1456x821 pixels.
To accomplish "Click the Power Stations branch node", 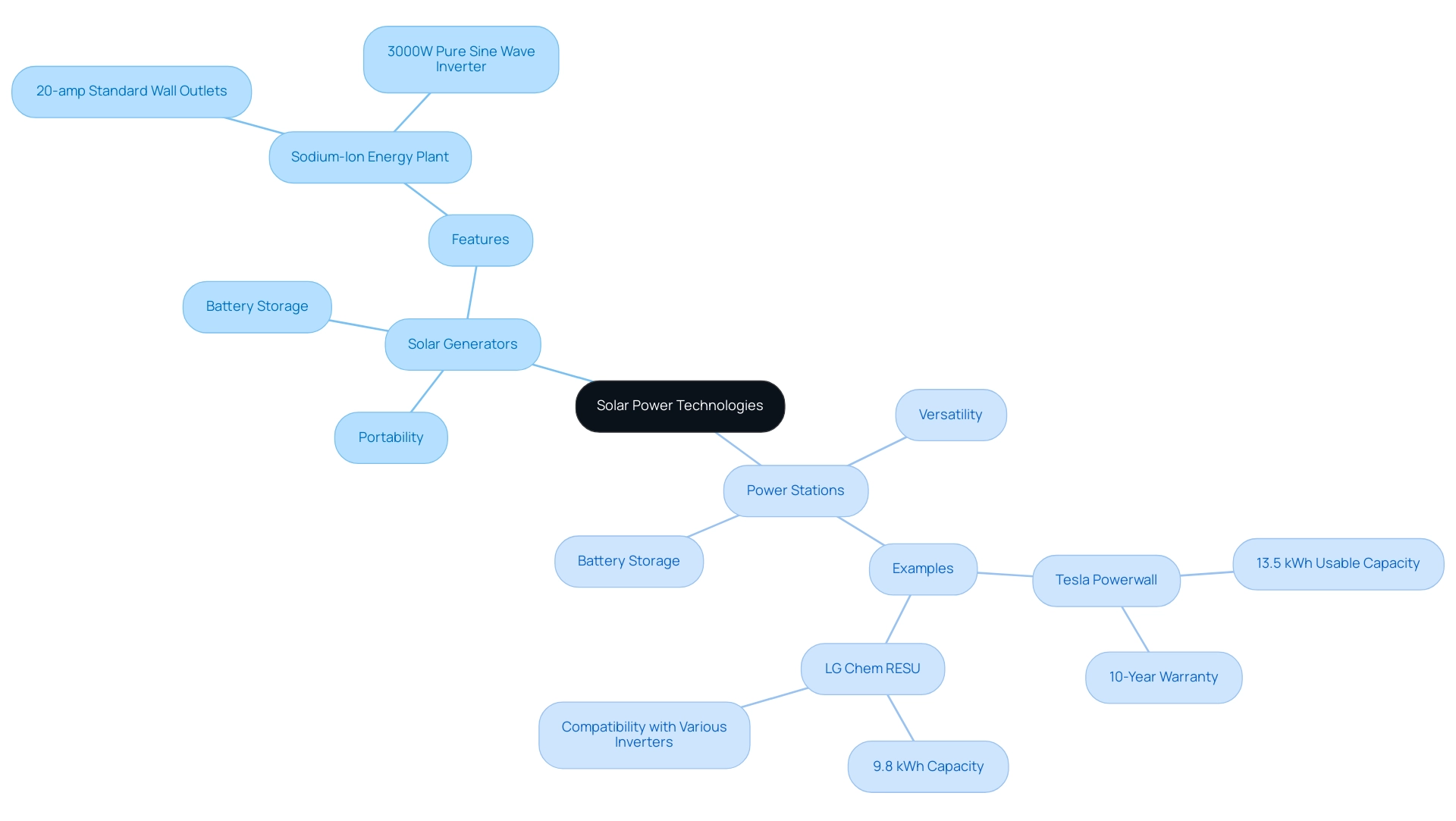I will 796,489.
